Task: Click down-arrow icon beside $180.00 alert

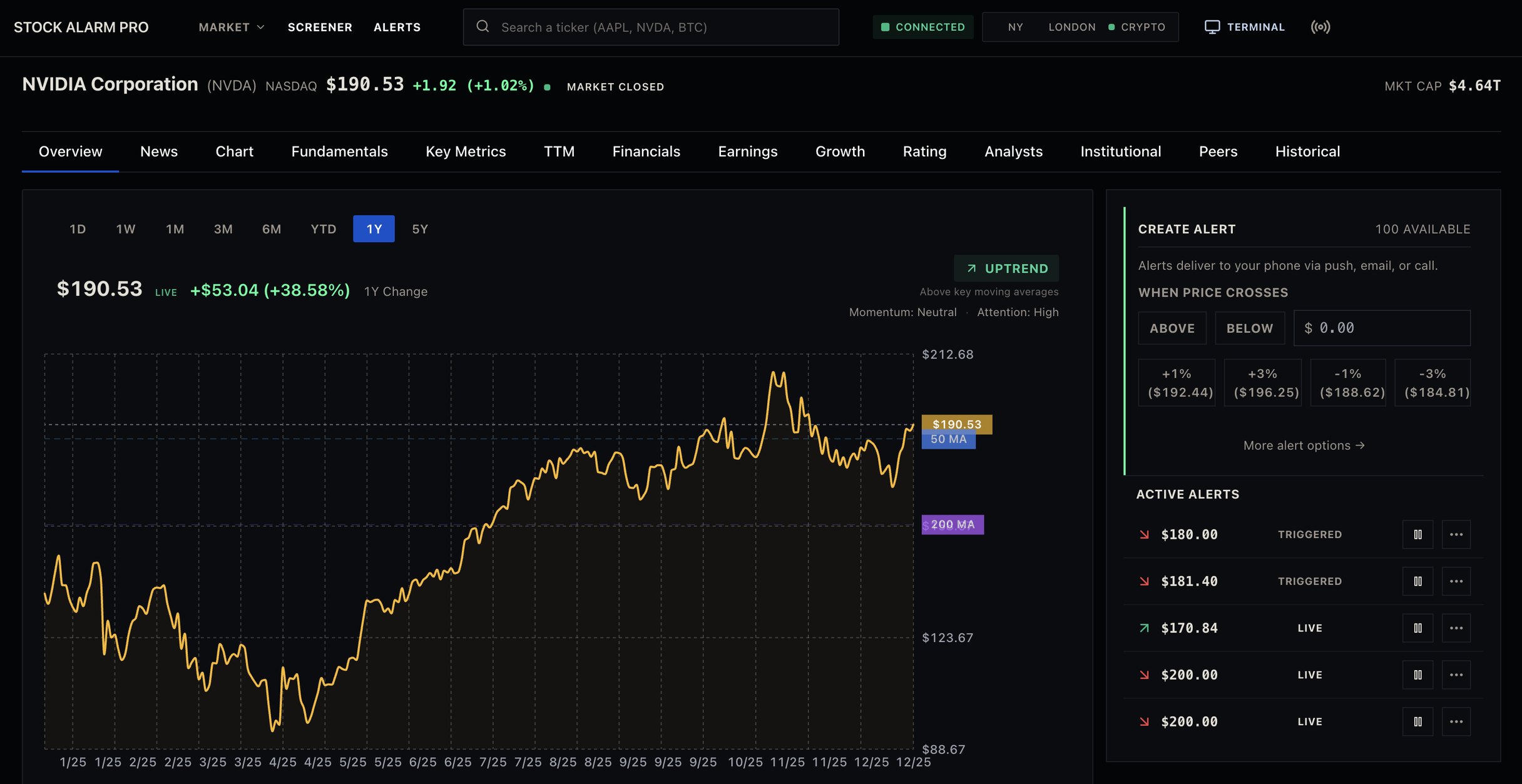Action: 1144,534
